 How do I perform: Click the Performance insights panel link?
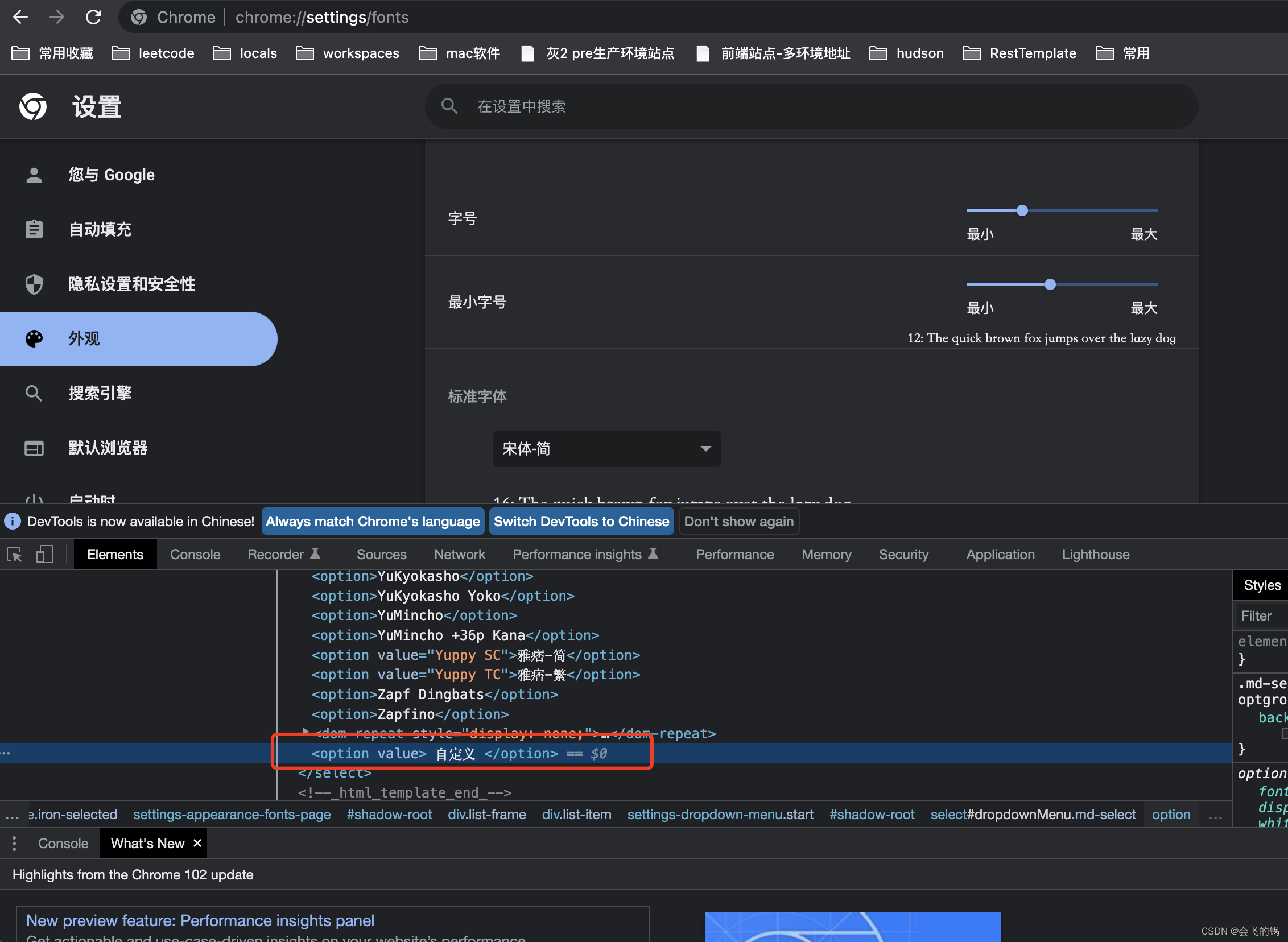pos(200,920)
